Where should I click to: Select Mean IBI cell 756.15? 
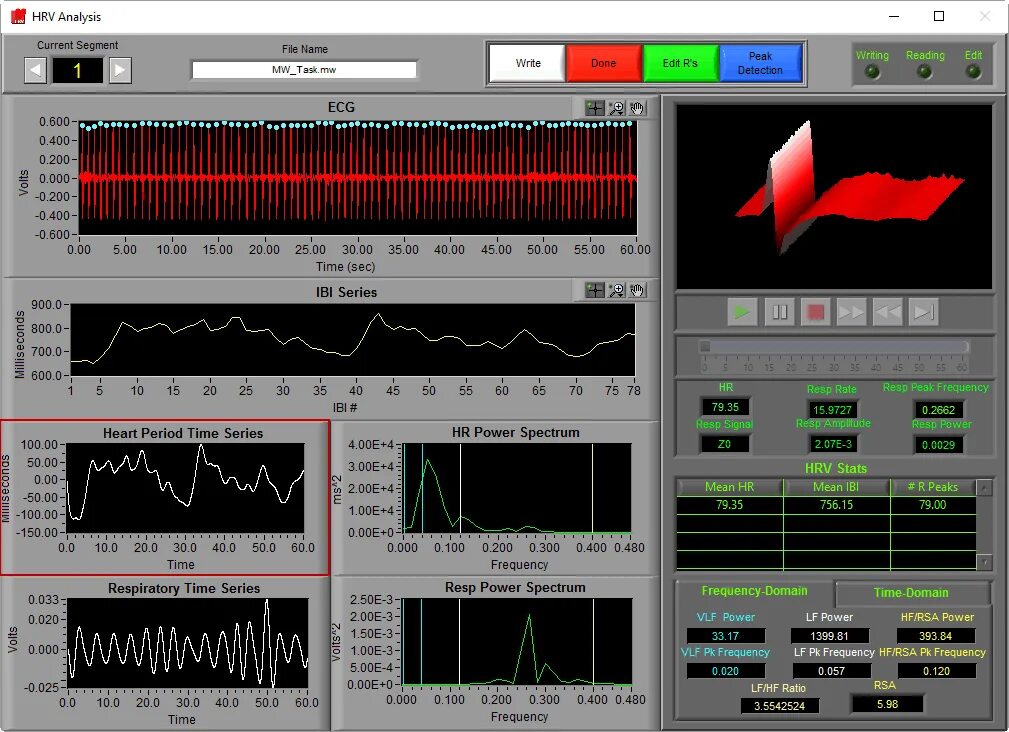pyautogui.click(x=836, y=505)
